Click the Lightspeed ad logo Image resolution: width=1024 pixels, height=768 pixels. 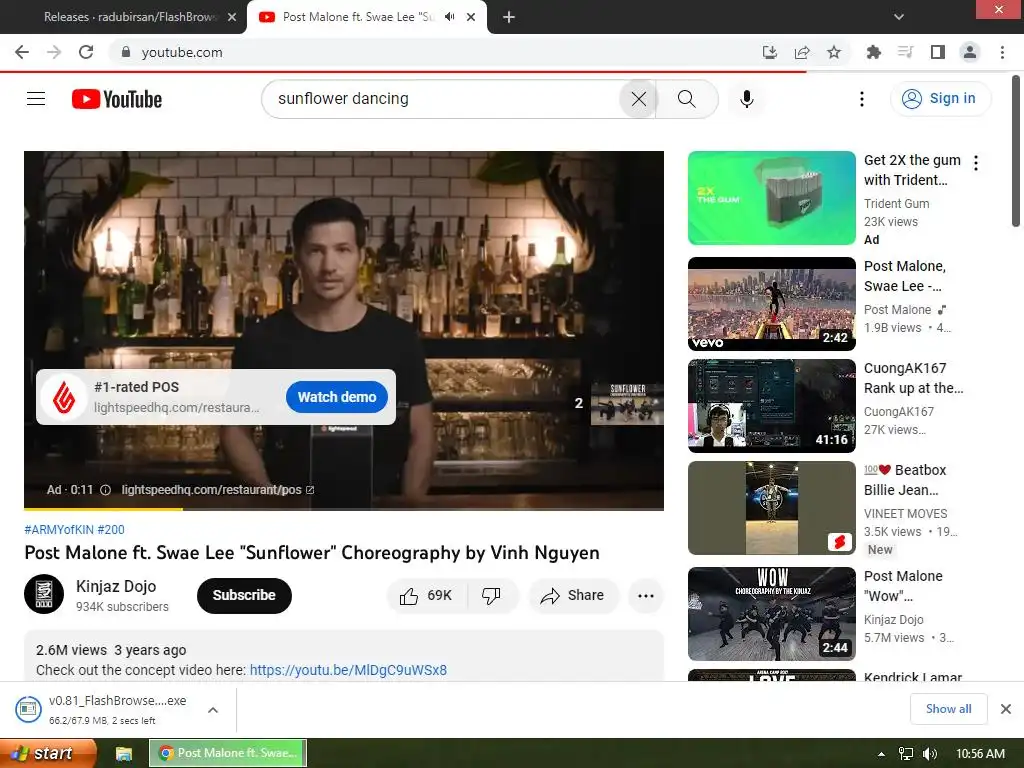(x=64, y=397)
